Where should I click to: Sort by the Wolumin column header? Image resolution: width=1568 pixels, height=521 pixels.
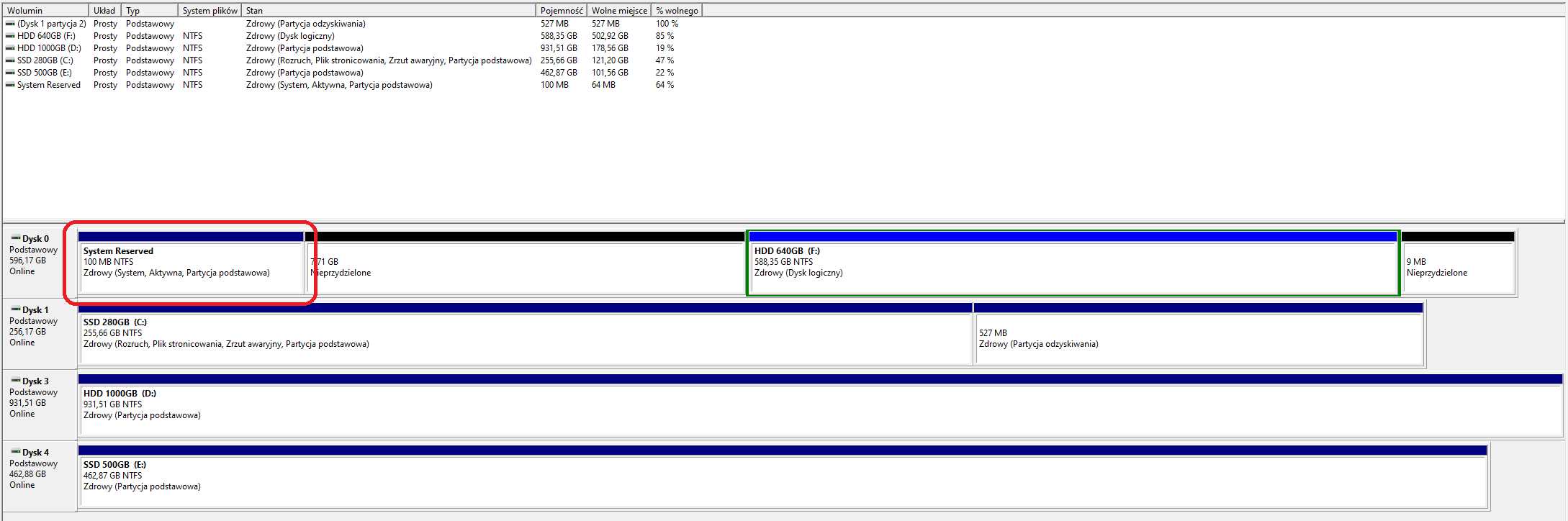(46, 11)
